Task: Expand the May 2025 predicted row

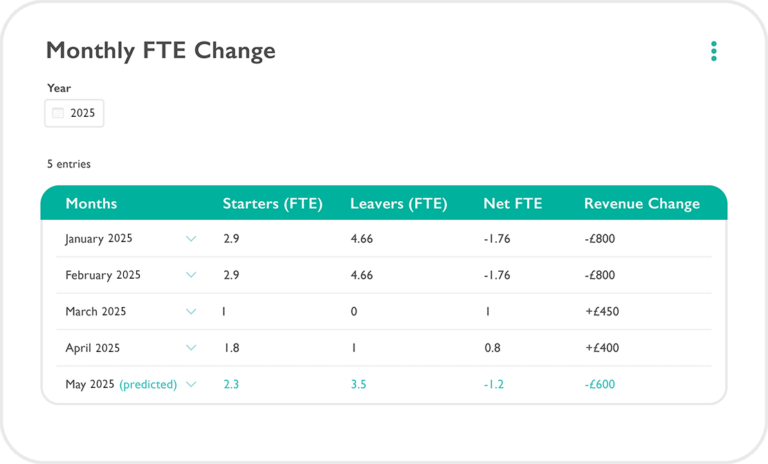Action: (191, 384)
